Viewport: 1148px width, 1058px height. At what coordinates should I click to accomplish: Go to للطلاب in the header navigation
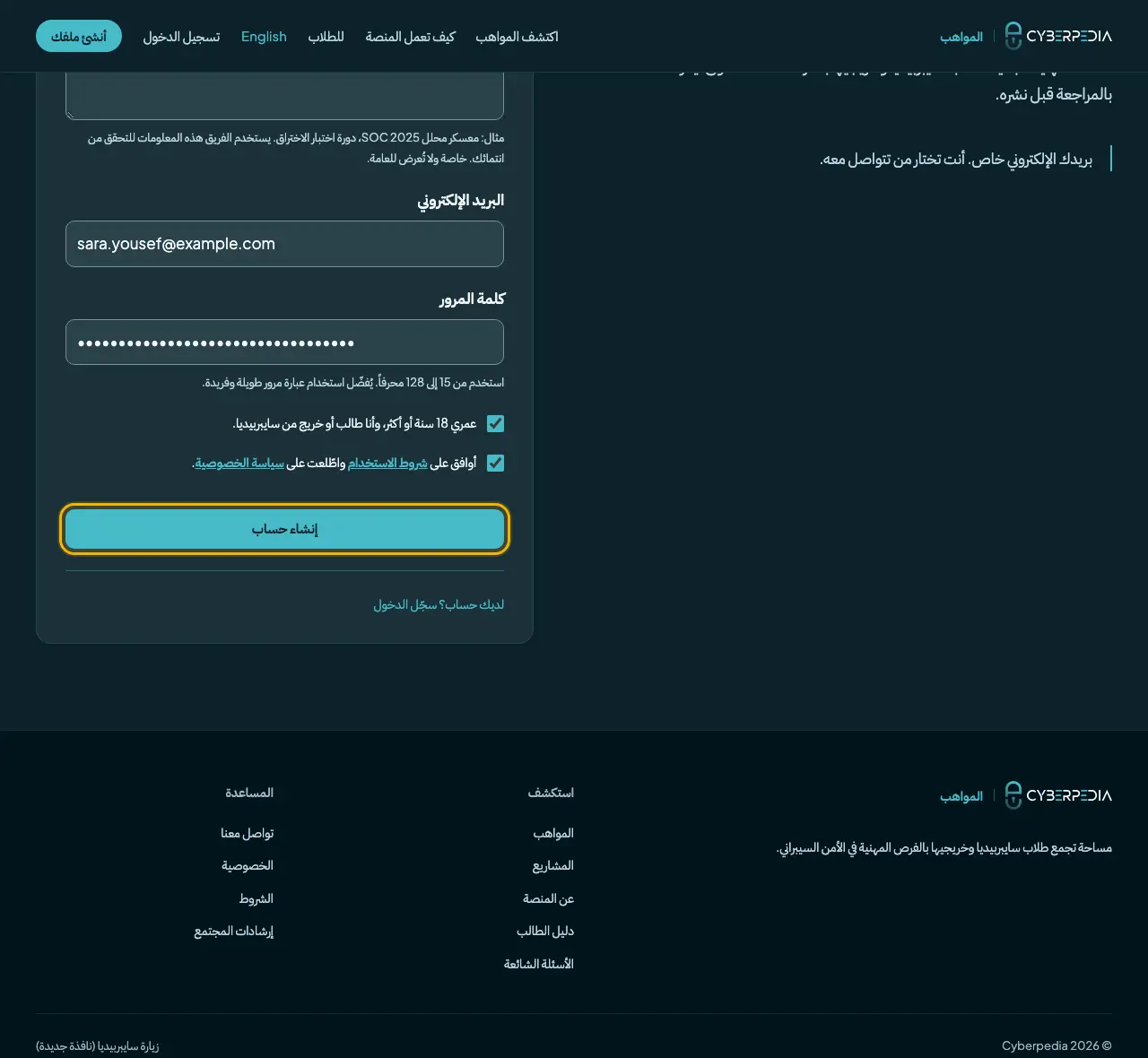coord(326,37)
